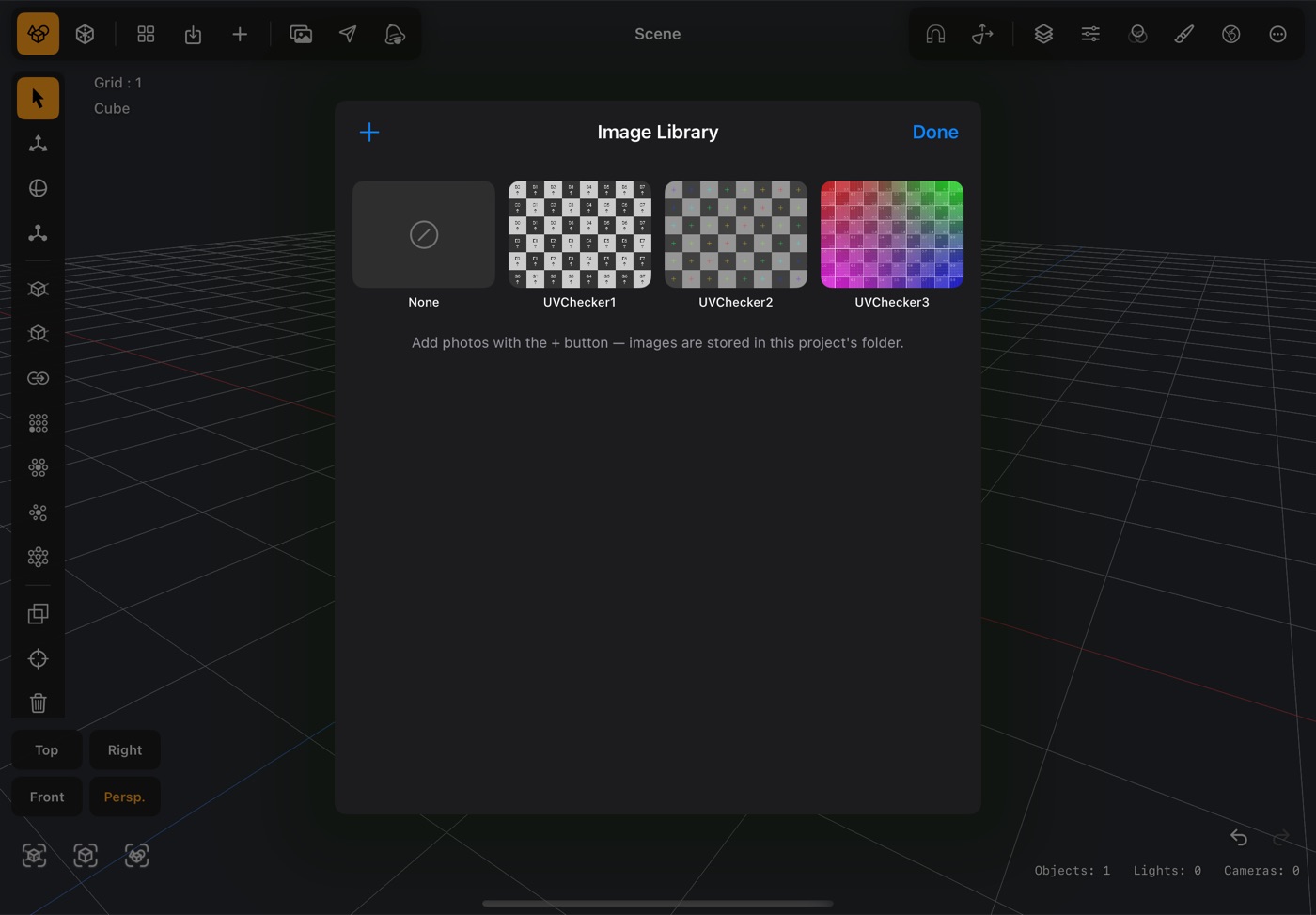
Task: Select the None image option
Action: tap(424, 234)
